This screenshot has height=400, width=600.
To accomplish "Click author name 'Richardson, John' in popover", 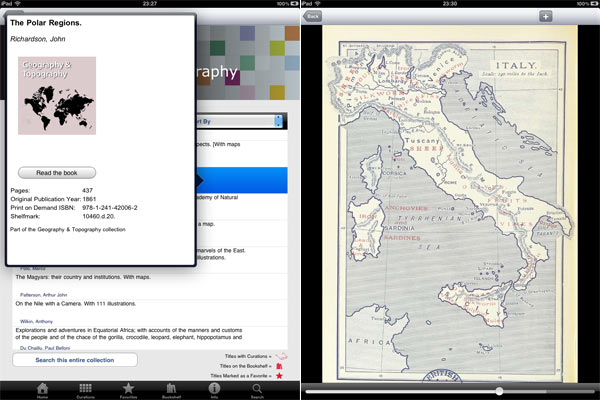I will (x=38, y=39).
